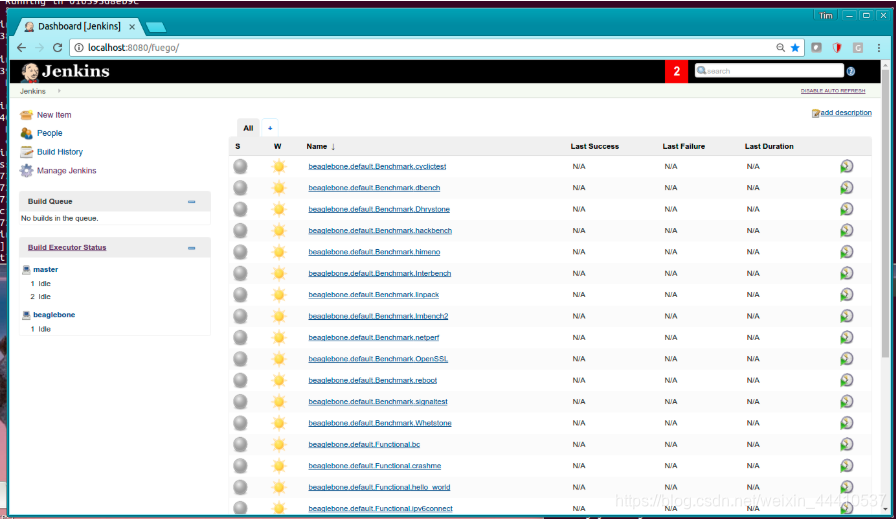Open beaglebone.default.Benchmark.himeno job
This screenshot has height=519, width=896.
(374, 251)
